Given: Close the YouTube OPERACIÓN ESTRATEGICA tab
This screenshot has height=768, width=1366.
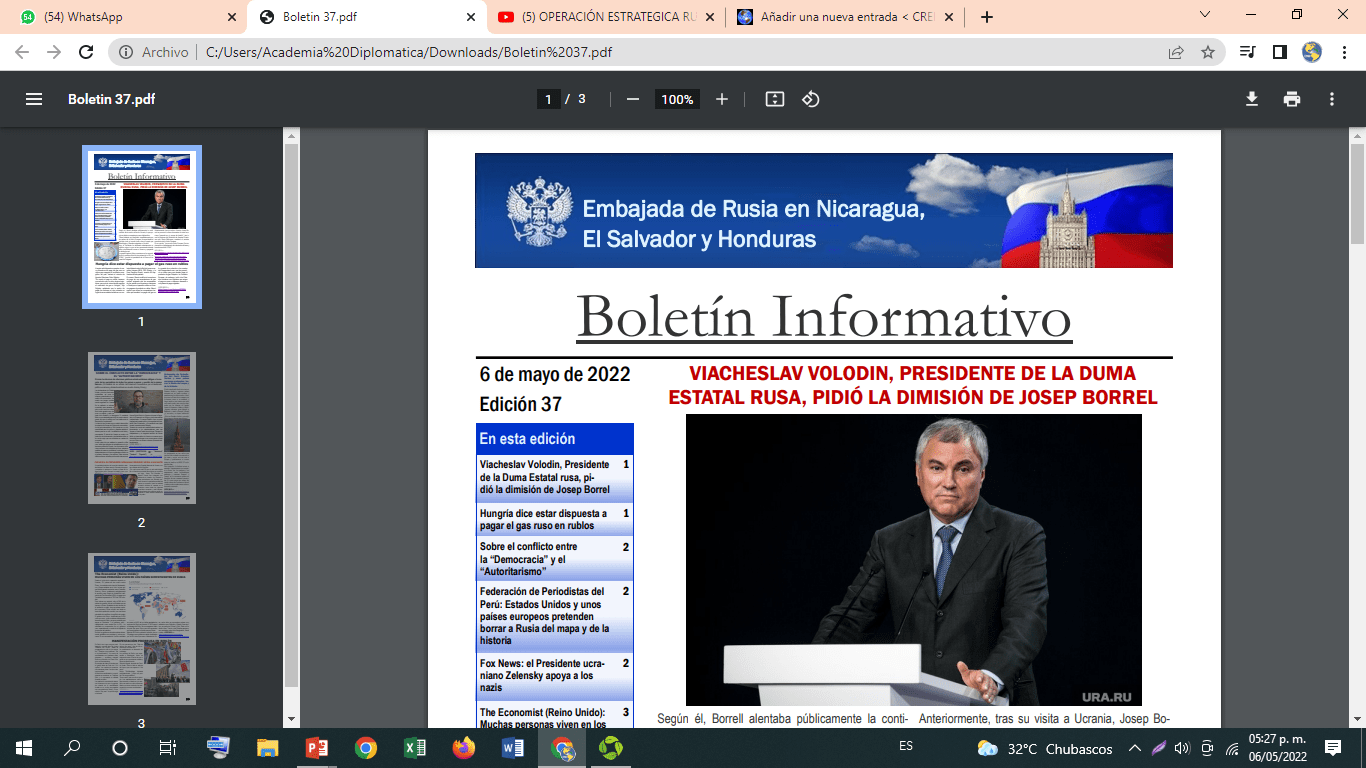Looking at the screenshot, I should pyautogui.click(x=709, y=16).
